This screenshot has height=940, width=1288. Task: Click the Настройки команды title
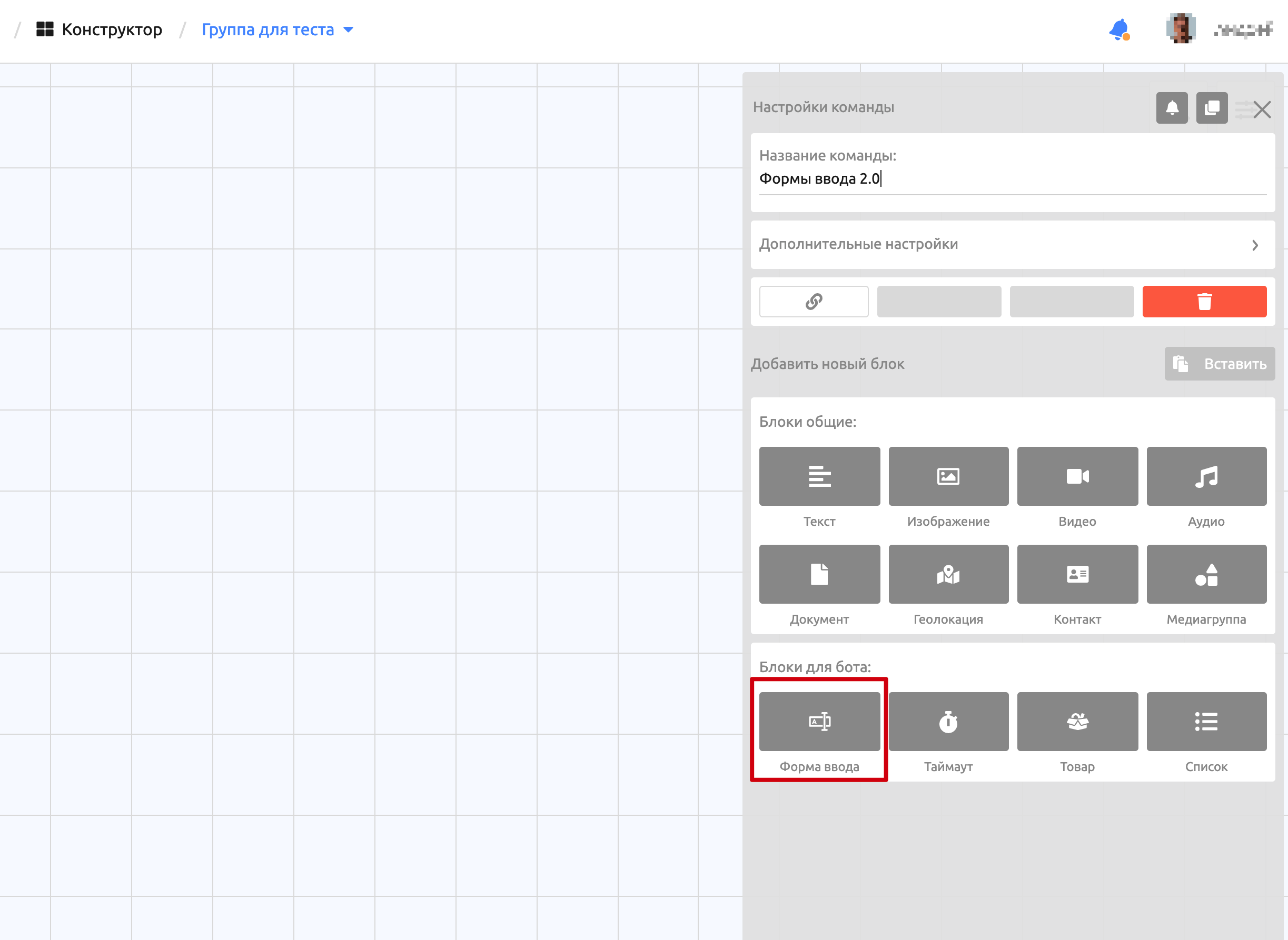click(x=823, y=107)
